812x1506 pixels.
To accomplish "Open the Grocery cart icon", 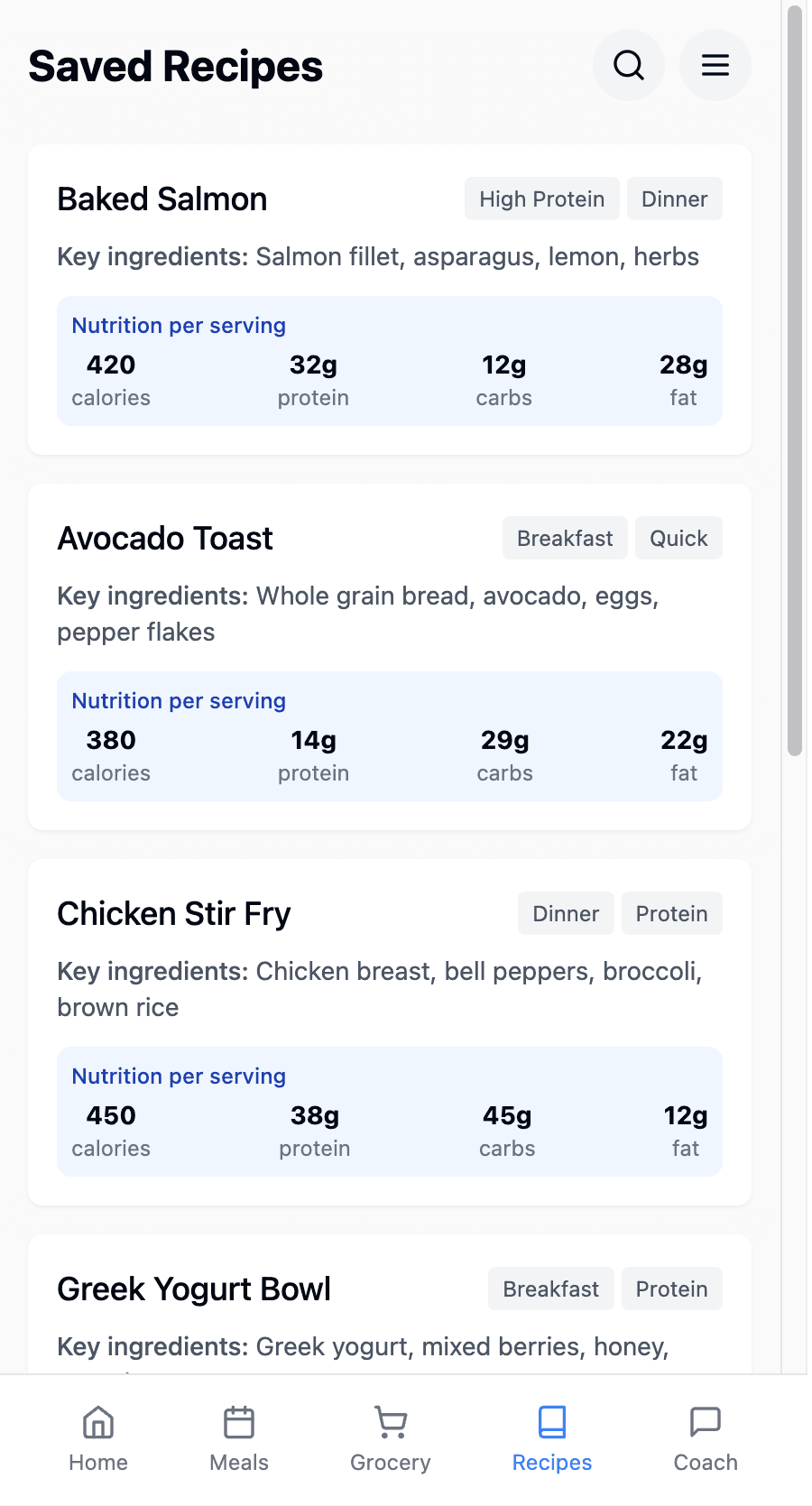I will 390,1423.
